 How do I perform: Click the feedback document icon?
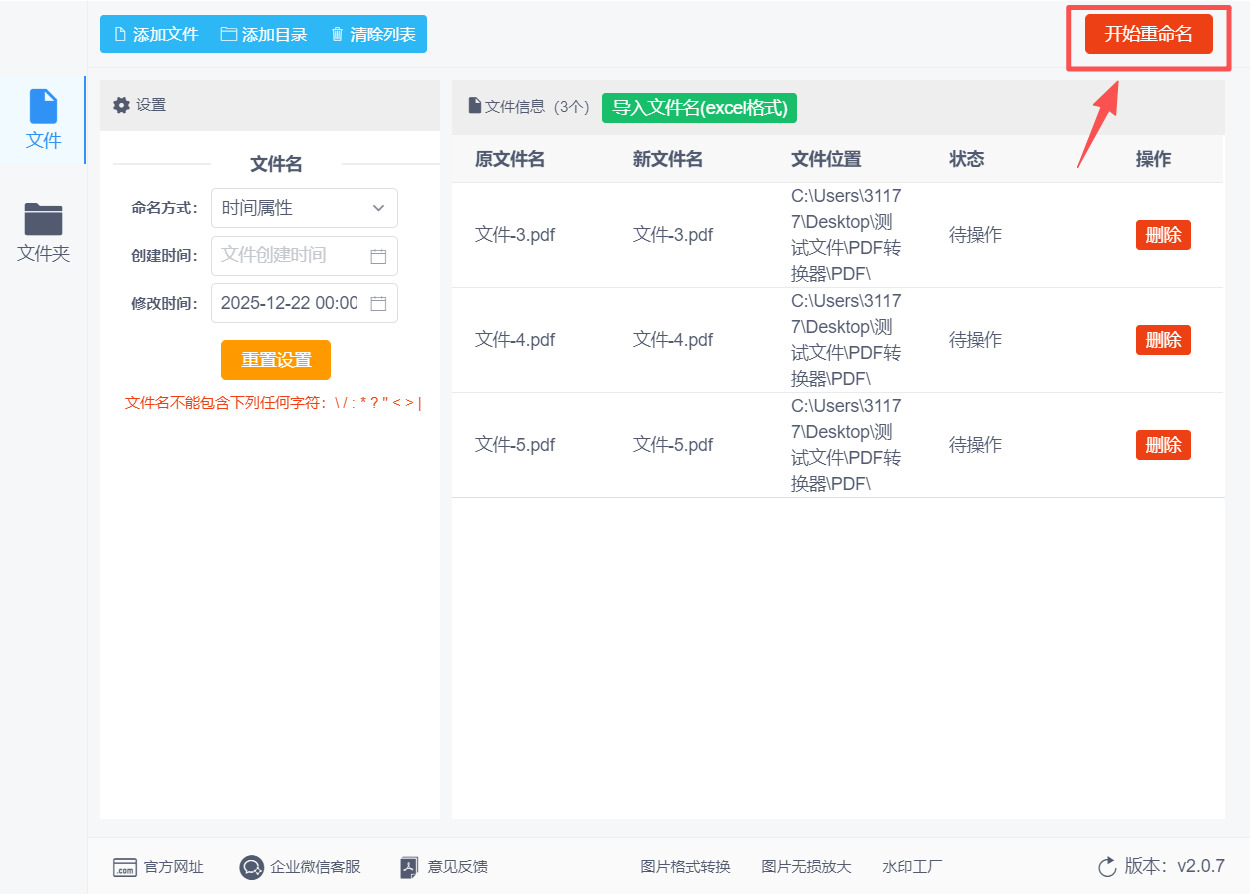(x=408, y=867)
